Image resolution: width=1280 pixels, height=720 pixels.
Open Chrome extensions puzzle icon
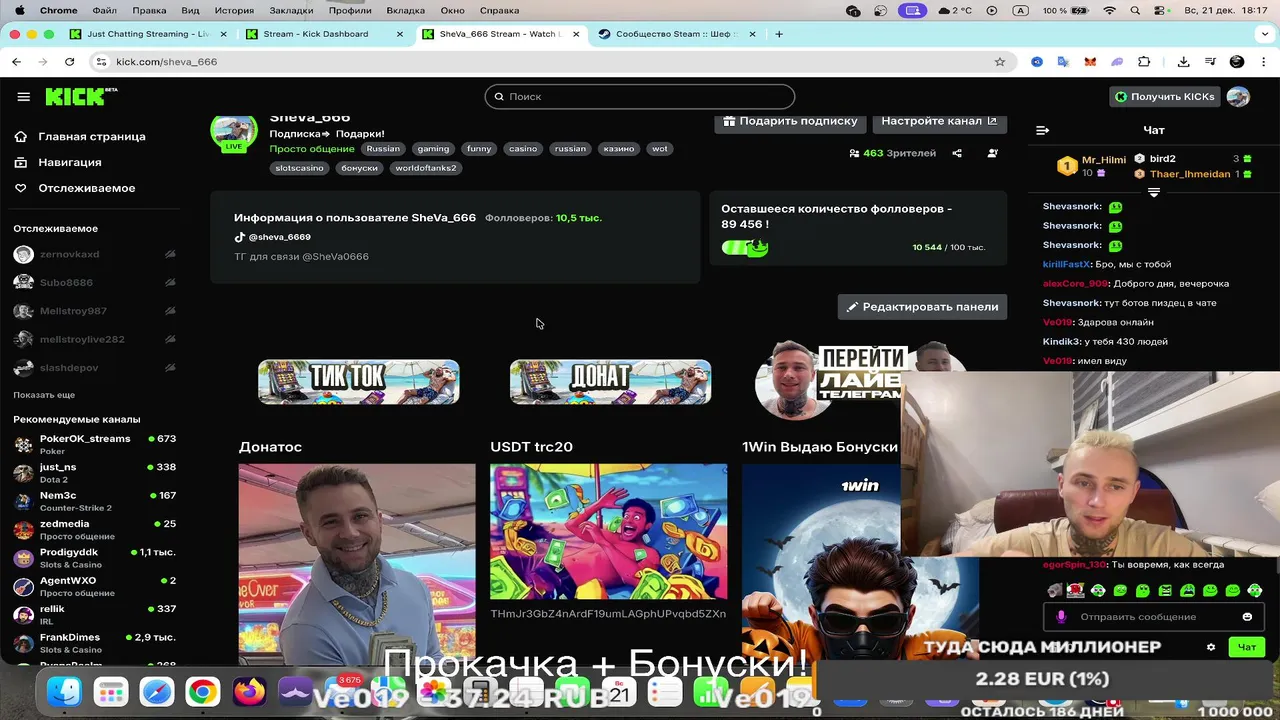pos(1144,62)
